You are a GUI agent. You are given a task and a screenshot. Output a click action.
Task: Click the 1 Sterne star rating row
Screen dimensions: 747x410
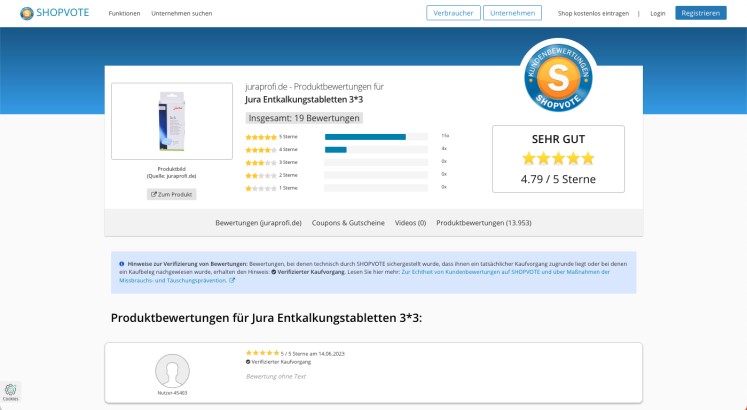tap(271, 188)
